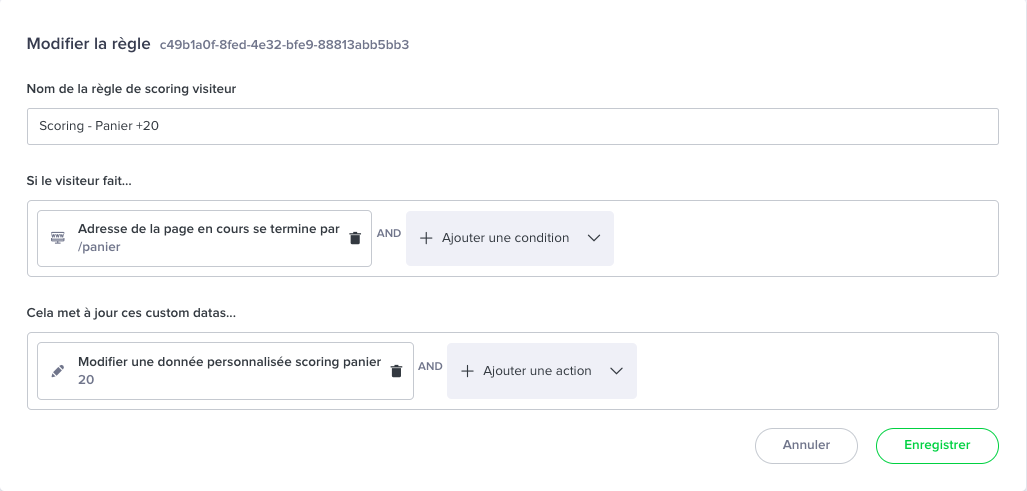The image size is (1027, 491).
Task: Click the plus icon in Ajouter une condition
Action: point(426,238)
